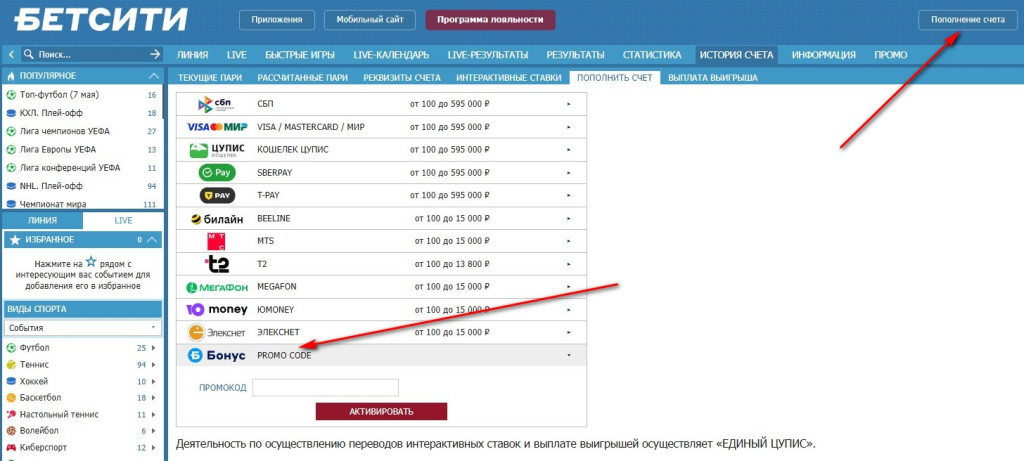Select the LIVE tab in sidebar
This screenshot has height=461, width=1024.
point(123,221)
